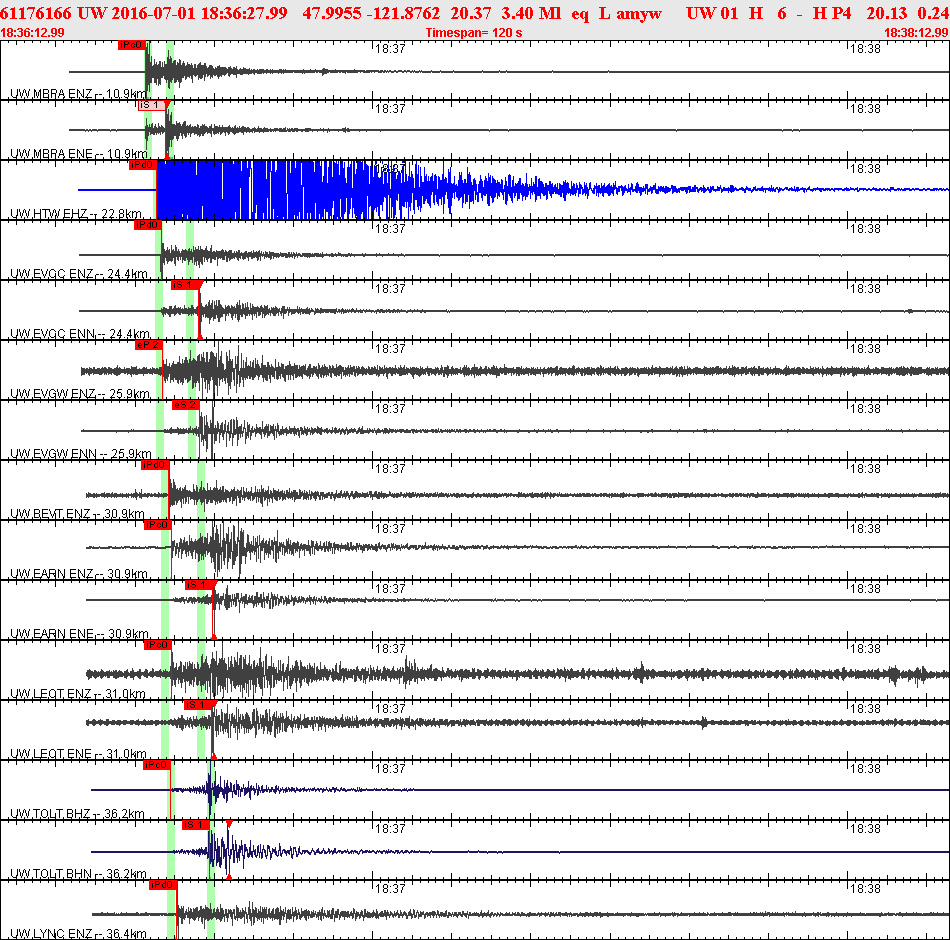Select the iS 1 pick on EARN ENE
The image size is (950, 940).
coord(199,585)
